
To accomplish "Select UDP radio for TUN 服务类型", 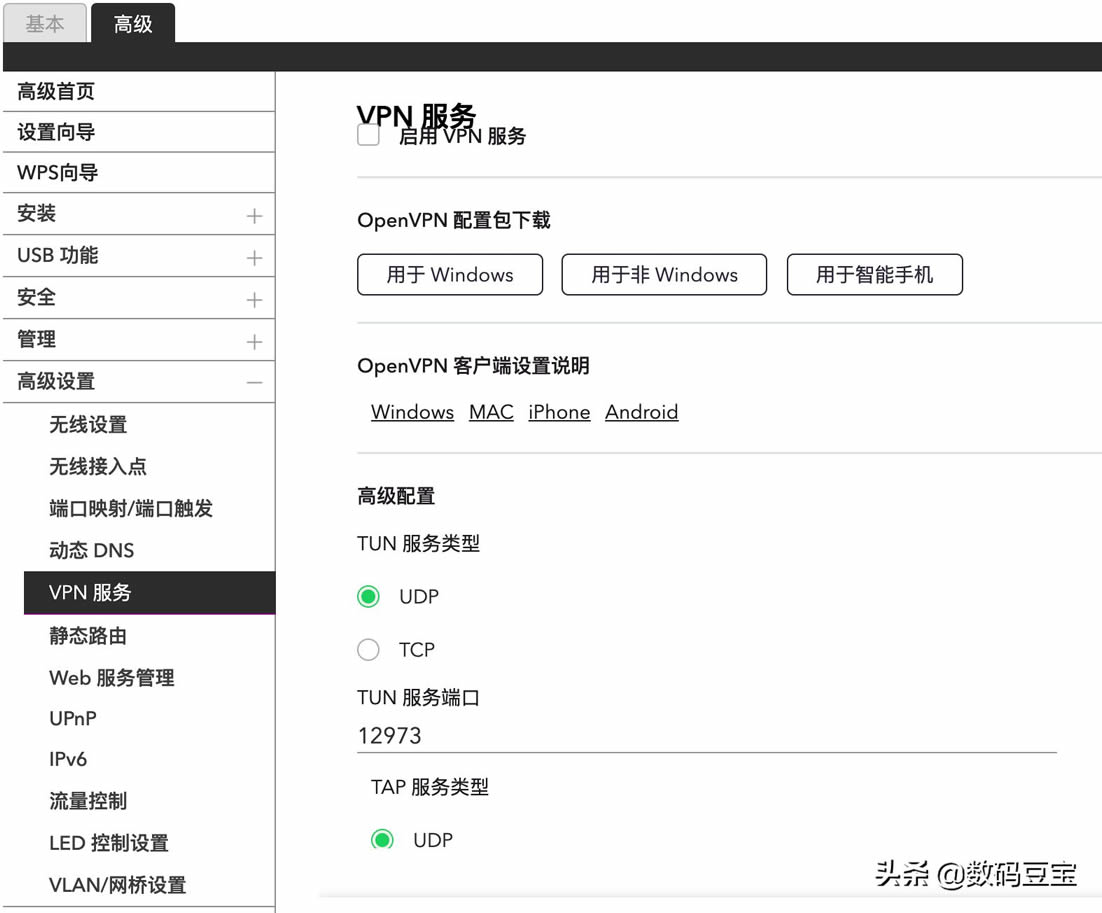I will pyautogui.click(x=368, y=597).
